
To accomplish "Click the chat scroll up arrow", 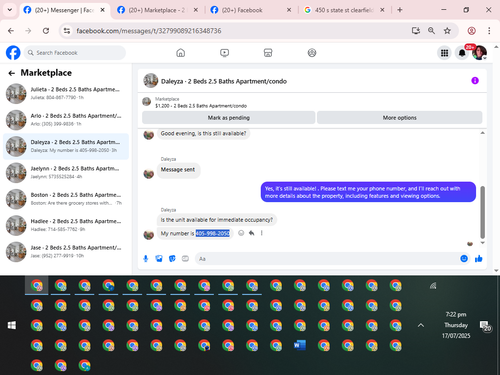I will click(482, 133).
